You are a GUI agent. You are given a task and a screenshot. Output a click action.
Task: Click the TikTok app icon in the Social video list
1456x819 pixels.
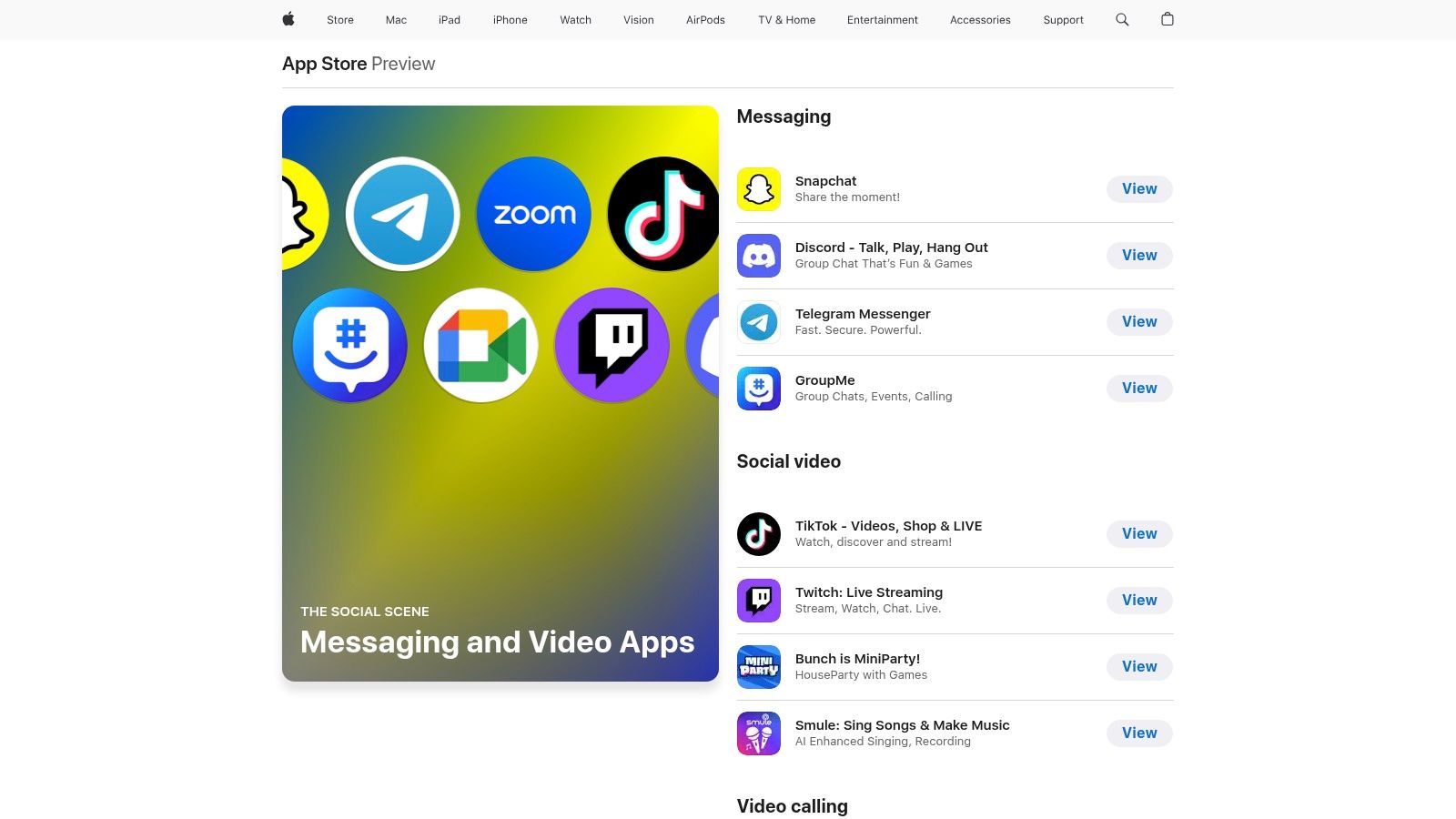[x=759, y=534]
